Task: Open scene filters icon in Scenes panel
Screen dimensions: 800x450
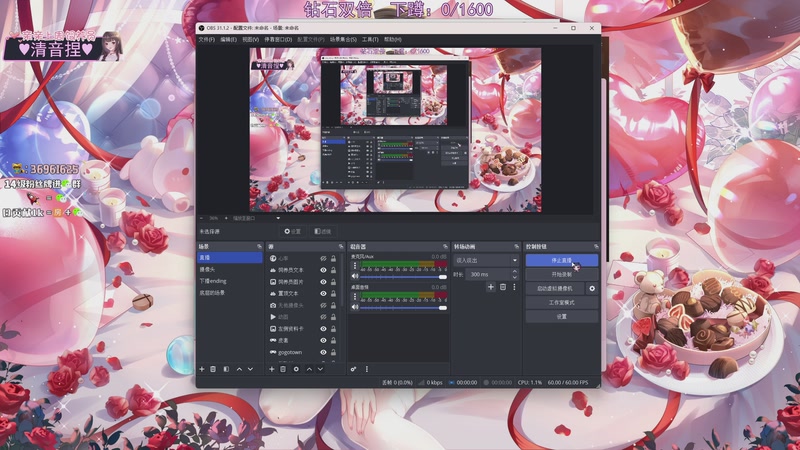Action: click(226, 369)
